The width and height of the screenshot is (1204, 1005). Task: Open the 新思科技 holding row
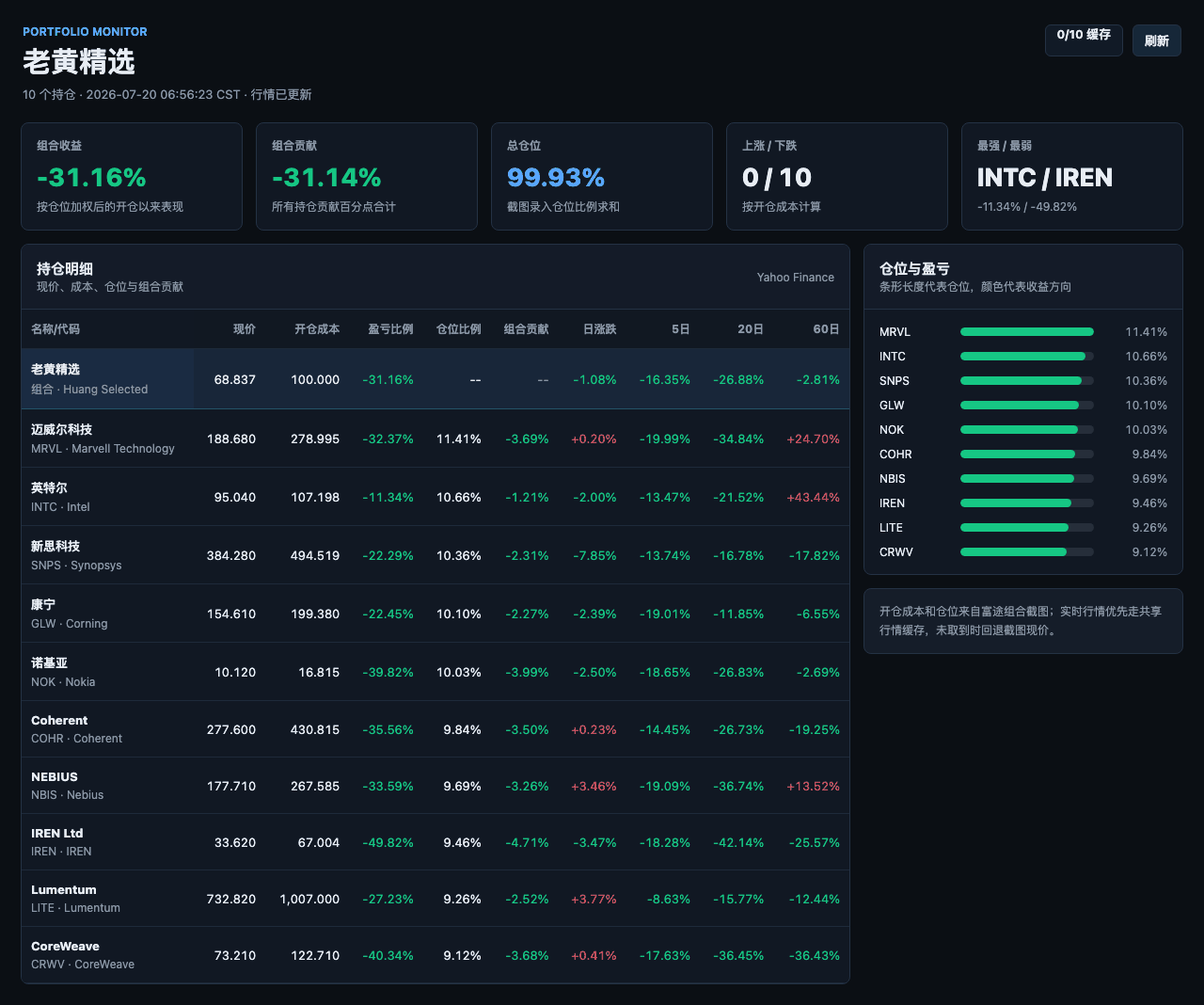coord(436,555)
